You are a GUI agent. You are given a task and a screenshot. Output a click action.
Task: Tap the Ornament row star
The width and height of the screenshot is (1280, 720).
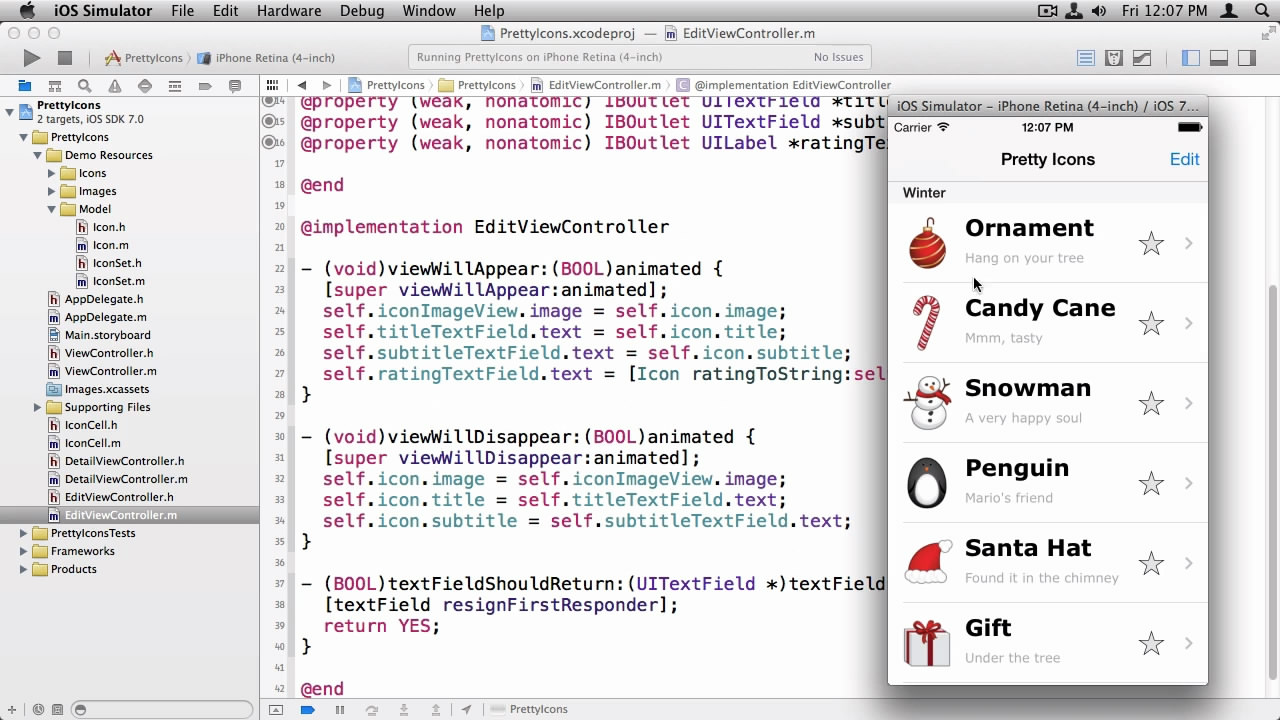click(1151, 243)
